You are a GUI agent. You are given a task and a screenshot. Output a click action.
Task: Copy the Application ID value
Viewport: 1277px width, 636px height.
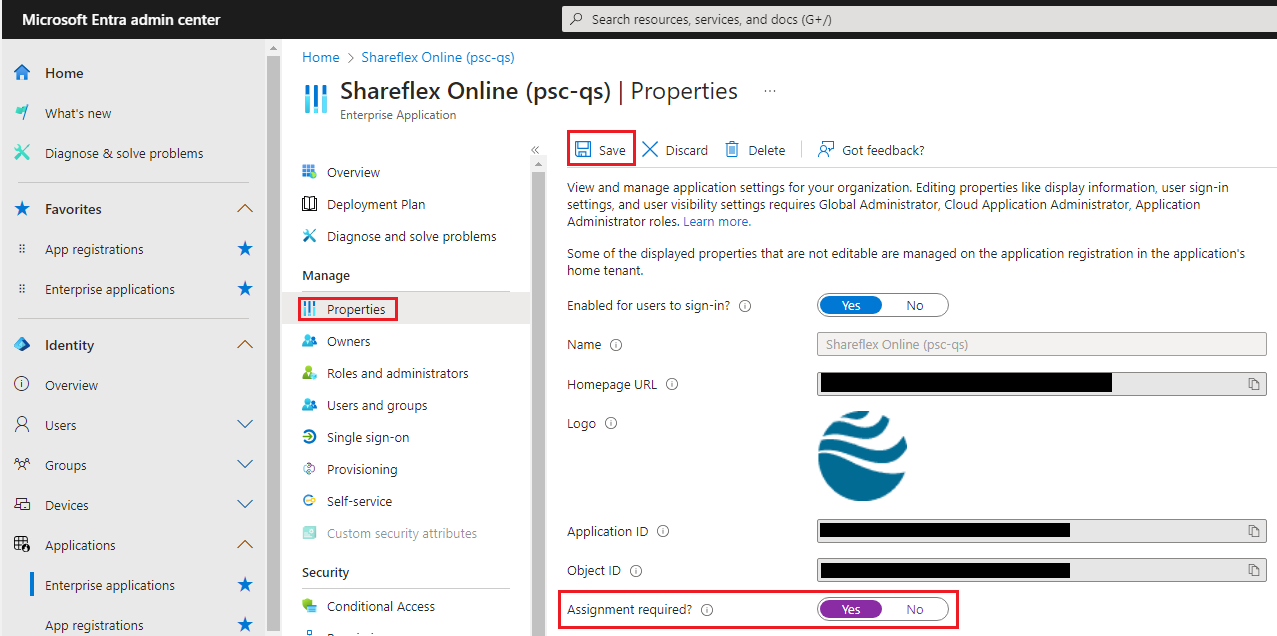(1253, 531)
